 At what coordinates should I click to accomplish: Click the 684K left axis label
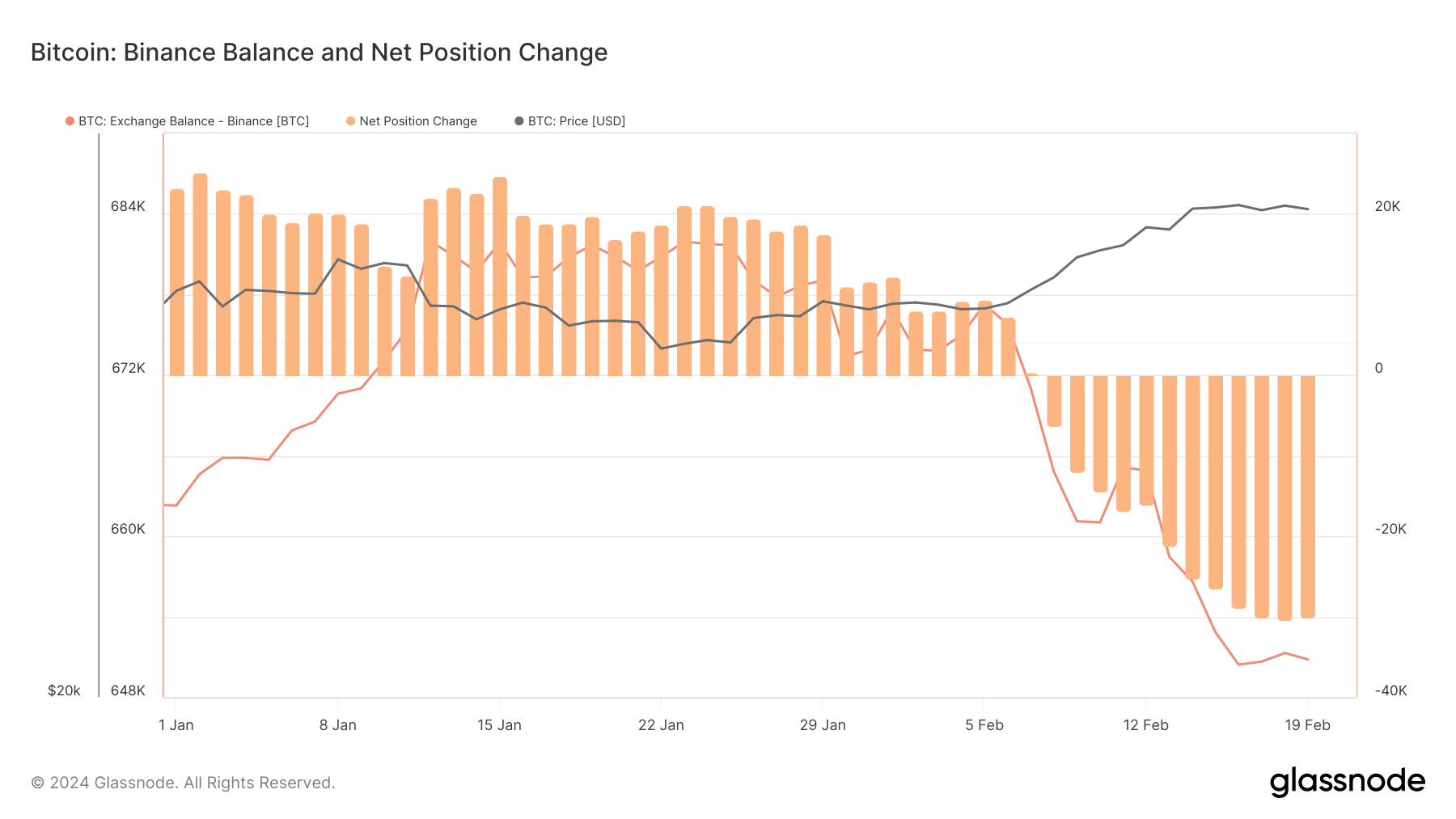pos(128,207)
